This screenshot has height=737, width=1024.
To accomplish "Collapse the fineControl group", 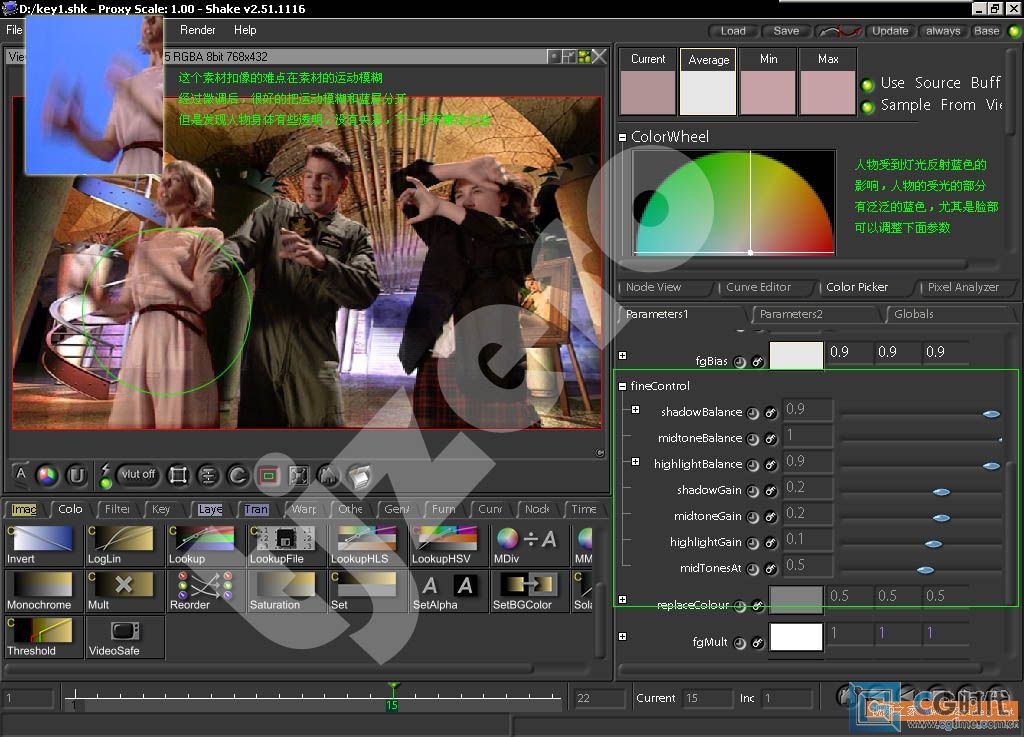I will [x=622, y=386].
